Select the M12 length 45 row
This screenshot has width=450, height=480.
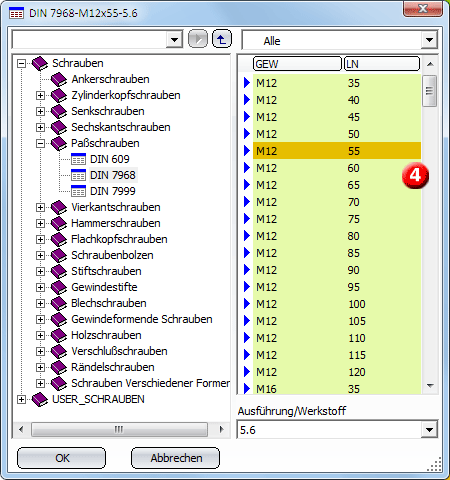click(337, 117)
